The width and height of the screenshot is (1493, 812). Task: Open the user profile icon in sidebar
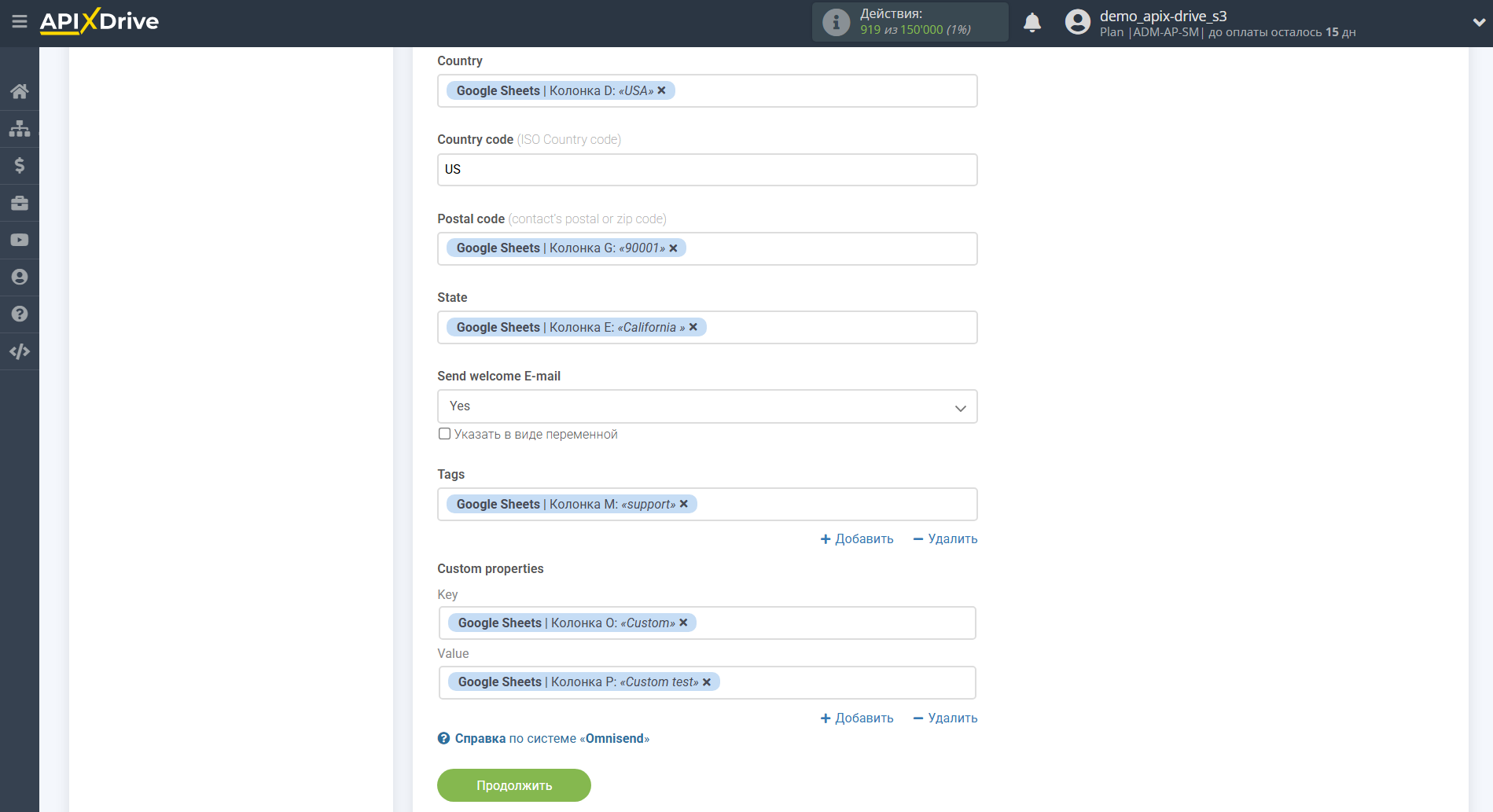point(20,277)
